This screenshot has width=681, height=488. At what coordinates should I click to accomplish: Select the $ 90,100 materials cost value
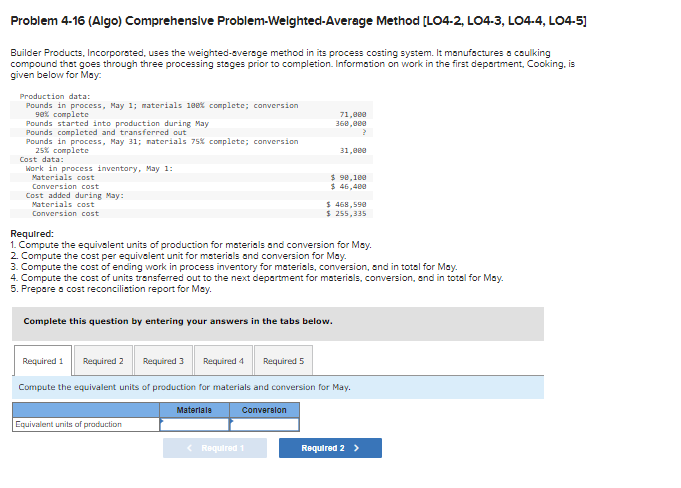coord(349,178)
